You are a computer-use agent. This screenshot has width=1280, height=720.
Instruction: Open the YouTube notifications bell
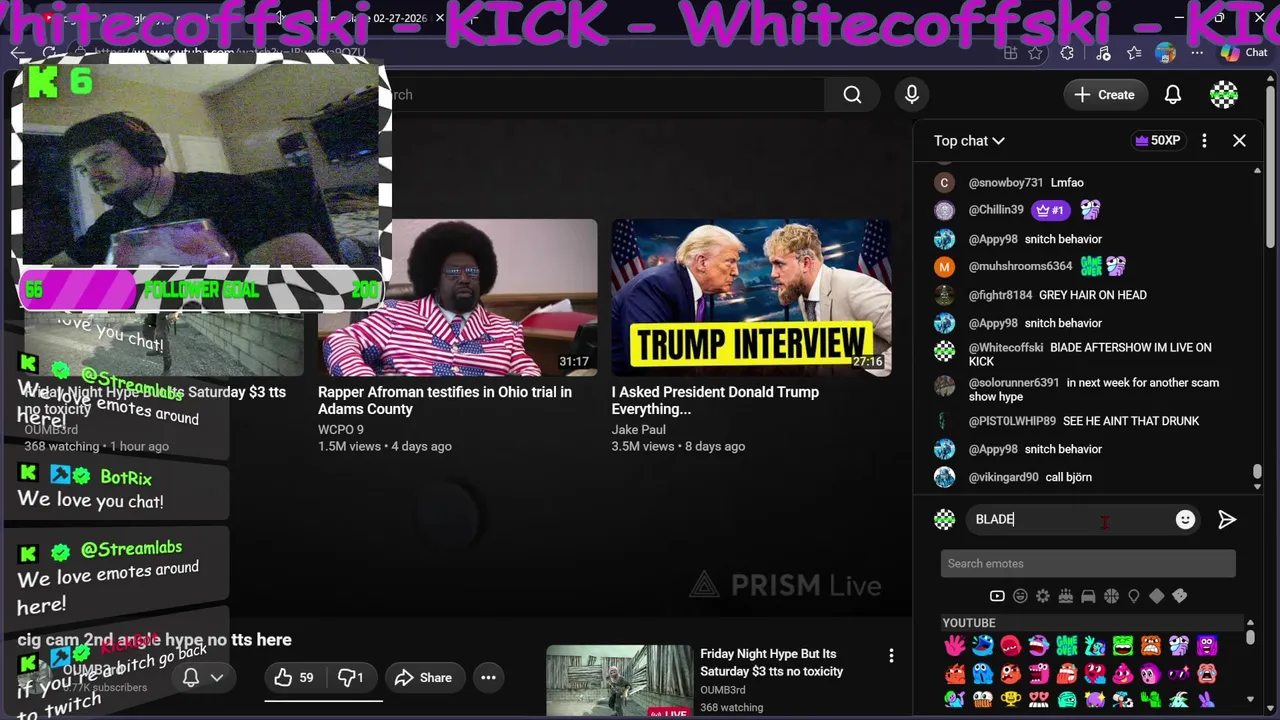(1173, 94)
